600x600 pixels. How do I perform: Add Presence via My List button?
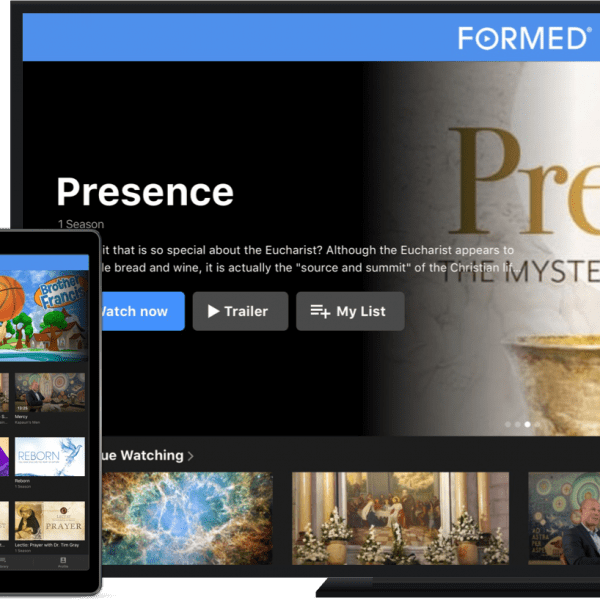[350, 311]
